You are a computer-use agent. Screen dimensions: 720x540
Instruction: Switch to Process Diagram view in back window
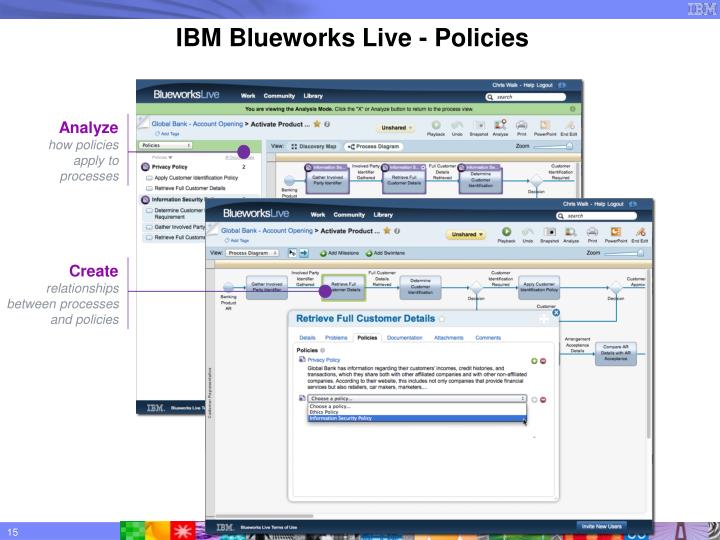click(373, 146)
